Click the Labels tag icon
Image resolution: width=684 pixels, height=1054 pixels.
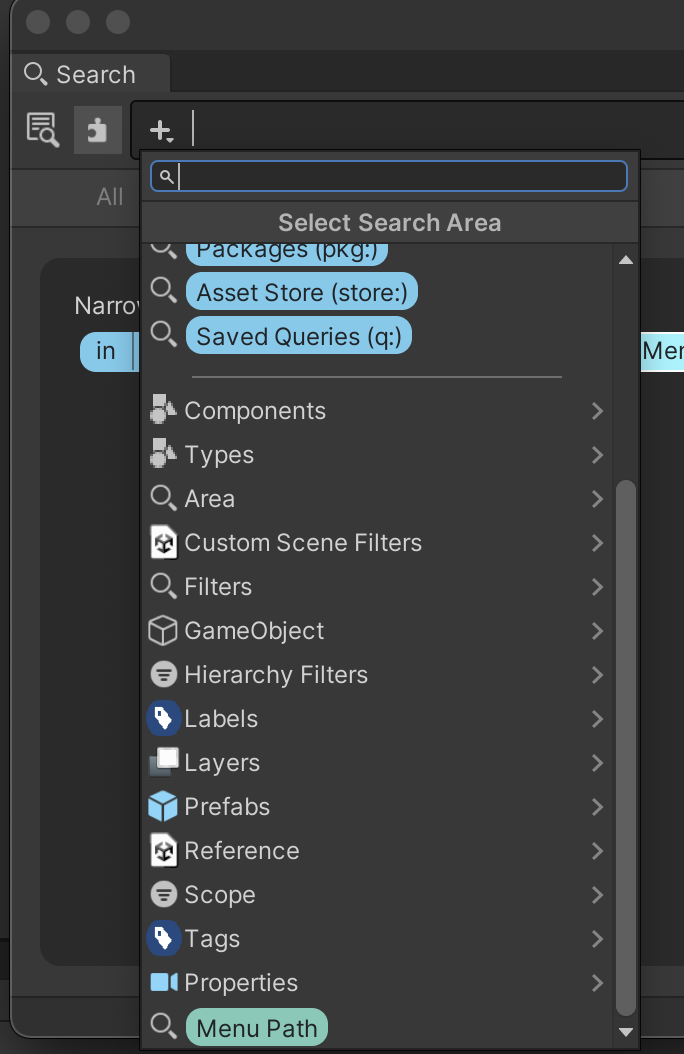163,719
